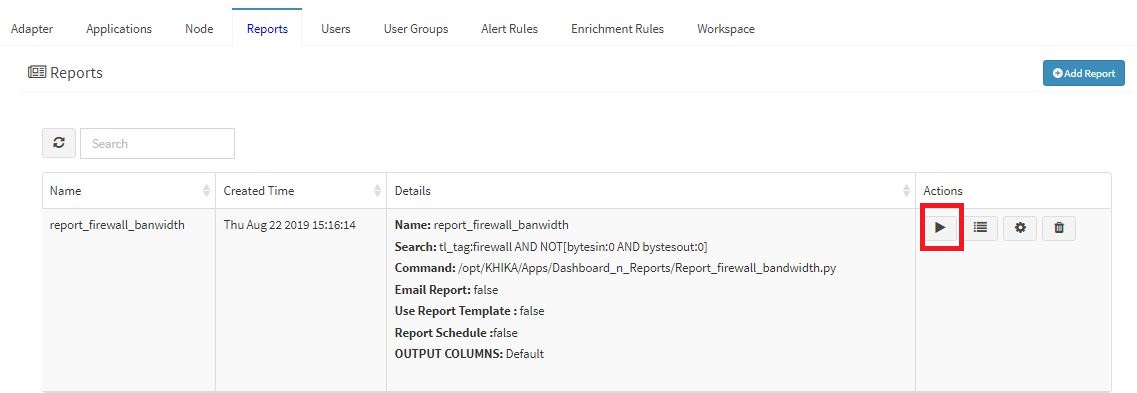Click the Command path detail line
The width and height of the screenshot is (1137, 393).
[x=616, y=268]
